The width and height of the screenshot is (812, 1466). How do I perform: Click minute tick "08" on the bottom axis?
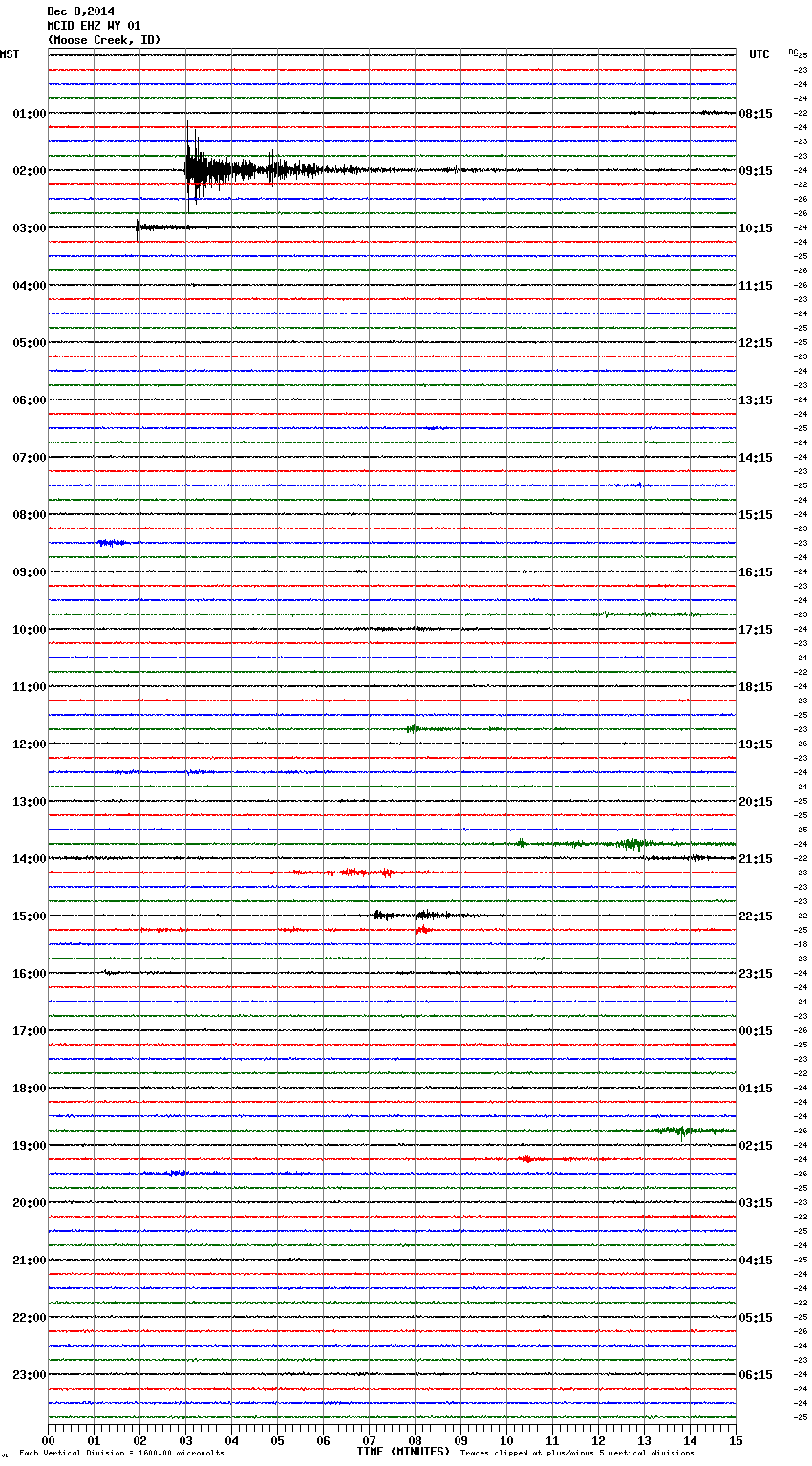[x=415, y=1440]
